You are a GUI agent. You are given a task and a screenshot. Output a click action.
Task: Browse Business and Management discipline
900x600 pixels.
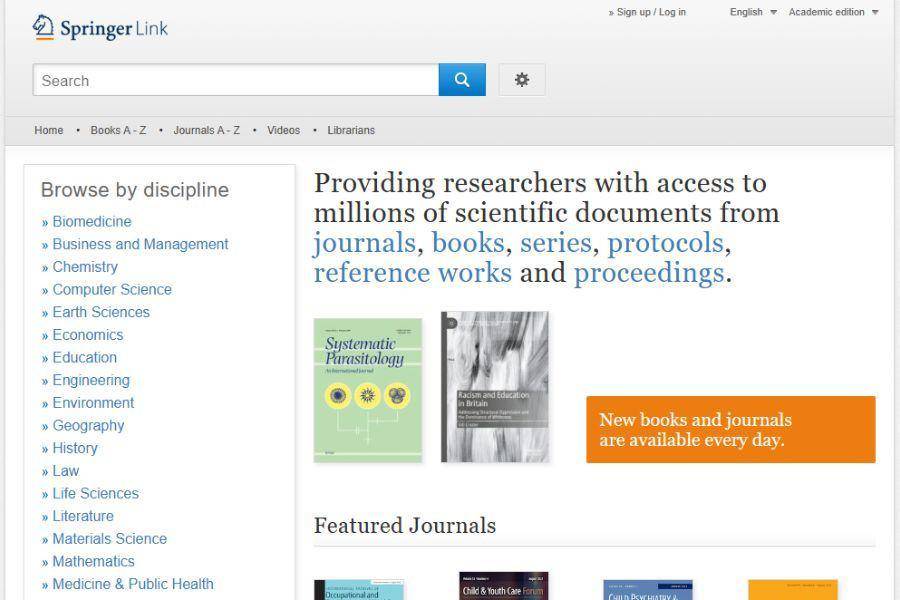click(x=140, y=244)
